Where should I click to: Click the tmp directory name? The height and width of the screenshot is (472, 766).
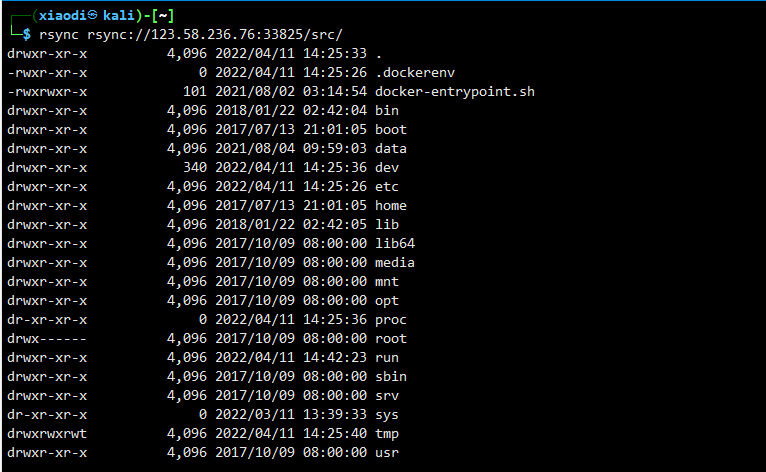click(x=386, y=434)
